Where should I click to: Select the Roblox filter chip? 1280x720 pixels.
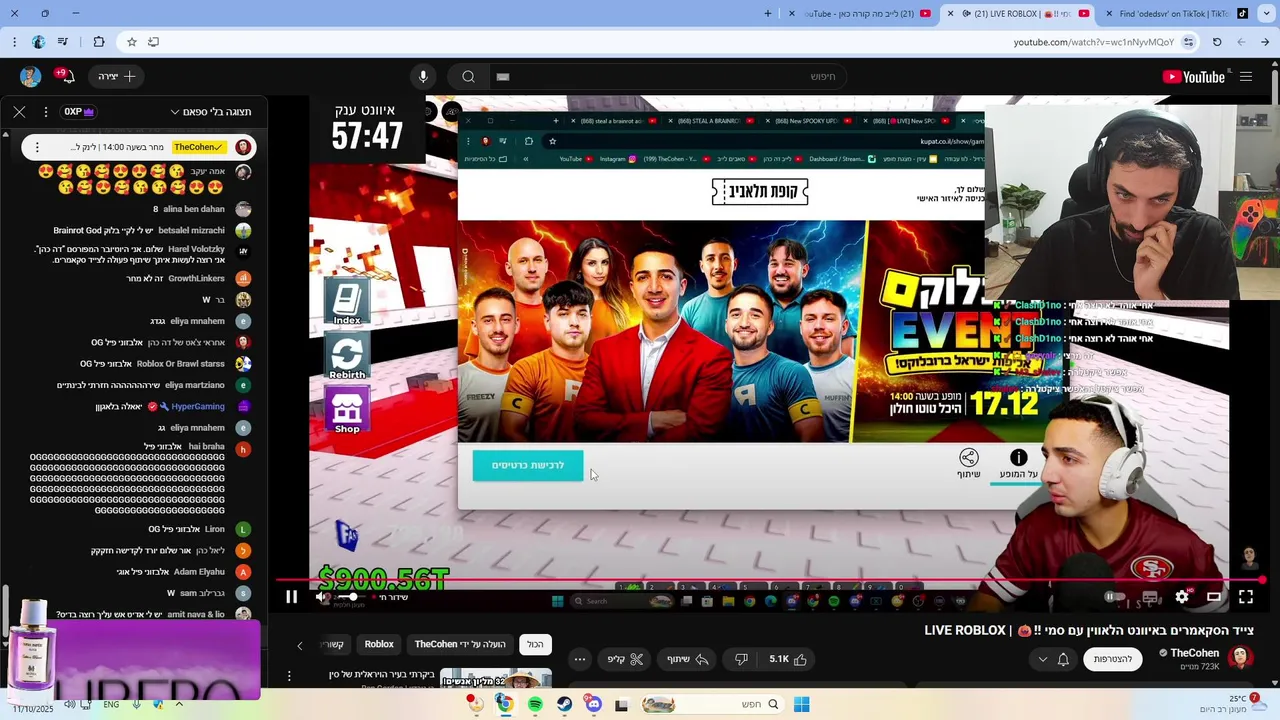[x=379, y=644]
